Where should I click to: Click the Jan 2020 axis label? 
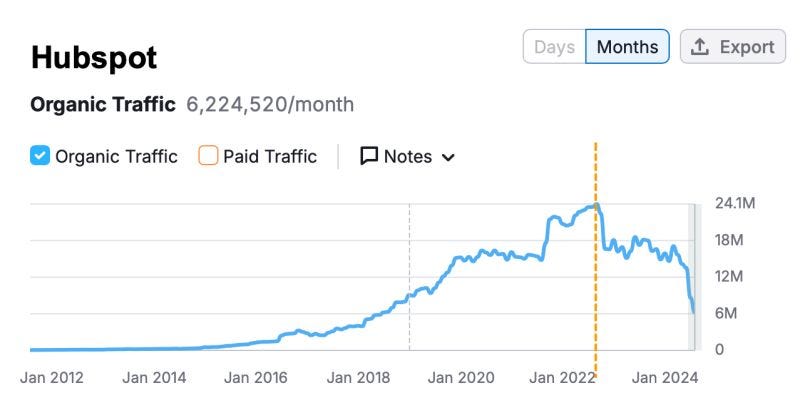point(461,378)
